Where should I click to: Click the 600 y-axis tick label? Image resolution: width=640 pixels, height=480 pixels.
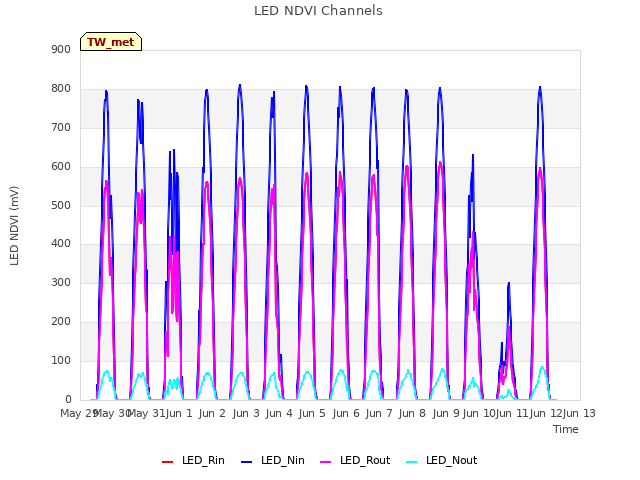[x=61, y=167]
